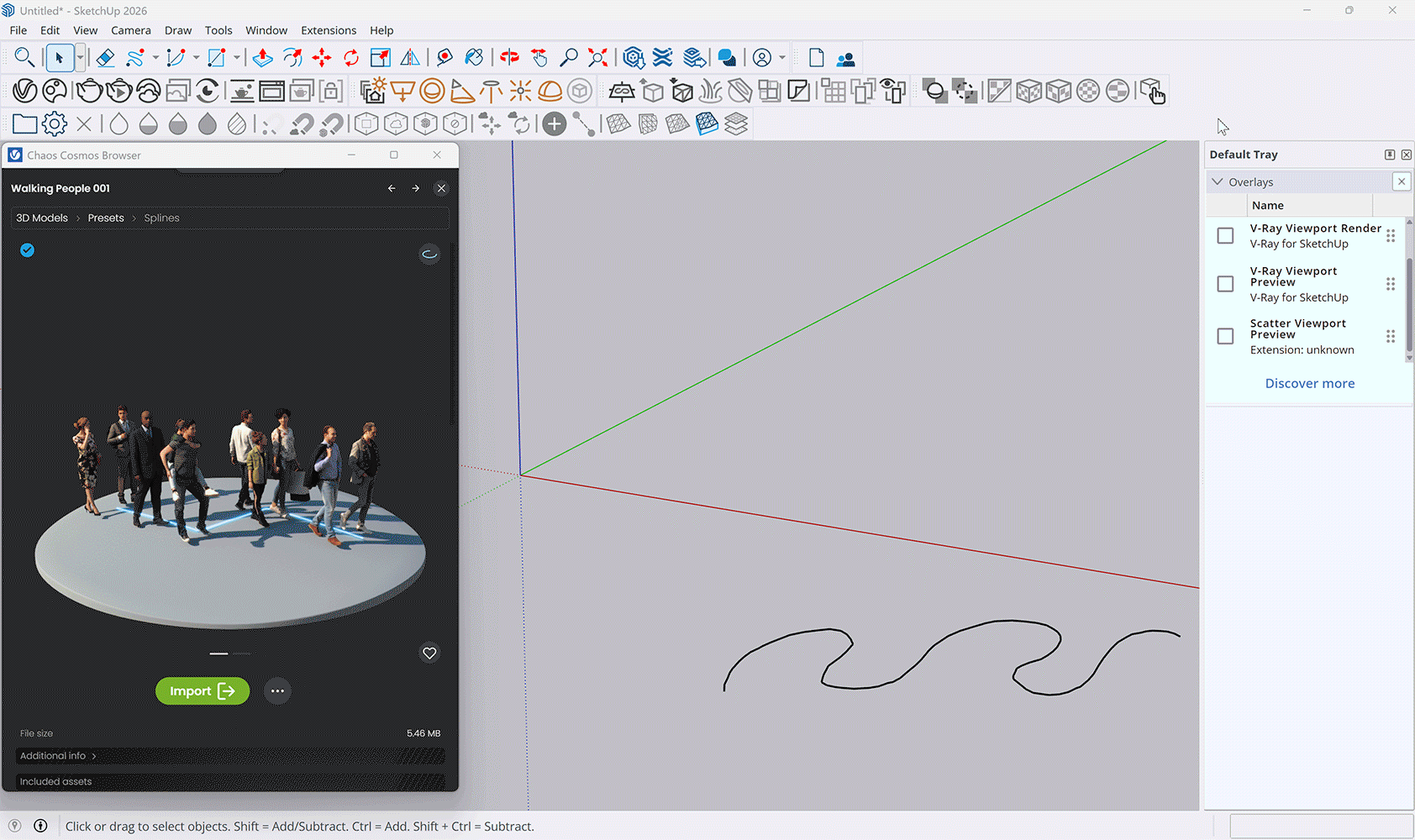
Task: Activate the Scale tool
Action: pos(381,57)
